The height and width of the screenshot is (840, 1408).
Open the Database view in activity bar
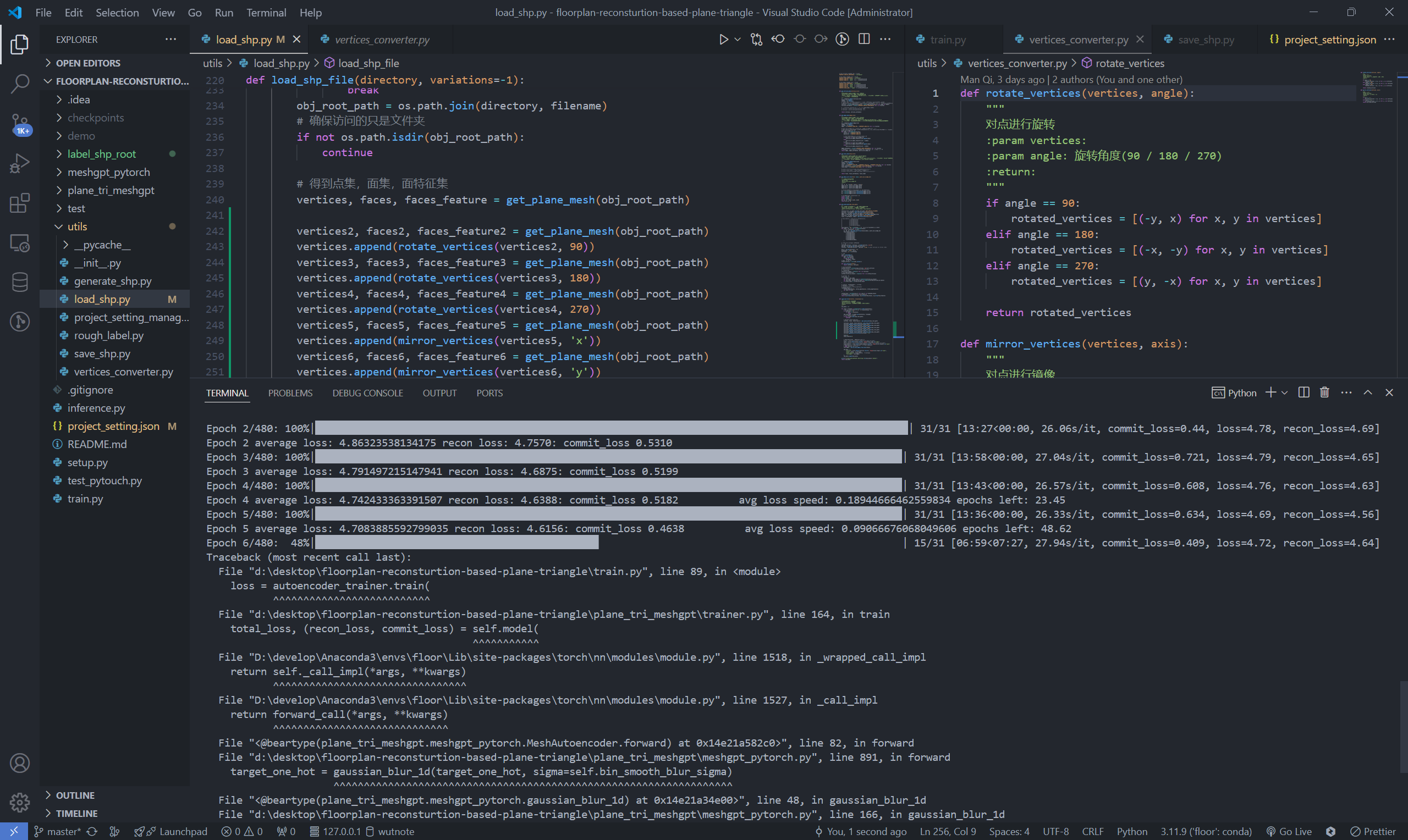[20, 282]
